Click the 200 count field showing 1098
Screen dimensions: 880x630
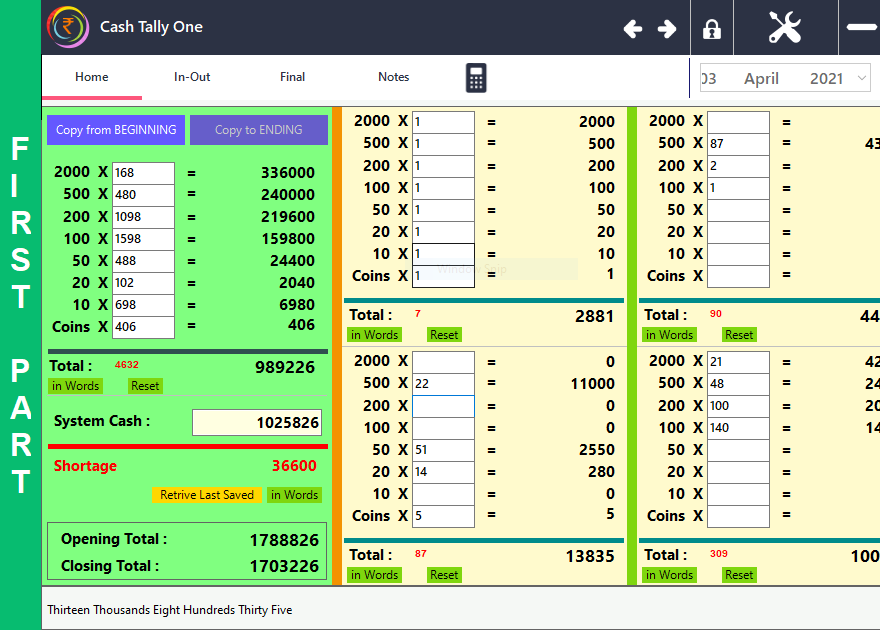tap(143, 217)
